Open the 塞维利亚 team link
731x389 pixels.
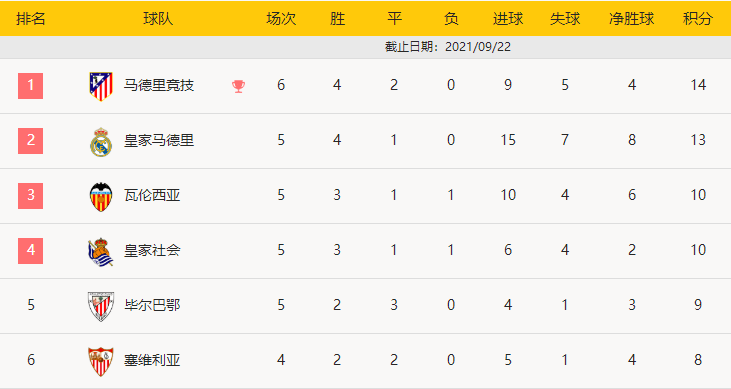click(x=152, y=361)
